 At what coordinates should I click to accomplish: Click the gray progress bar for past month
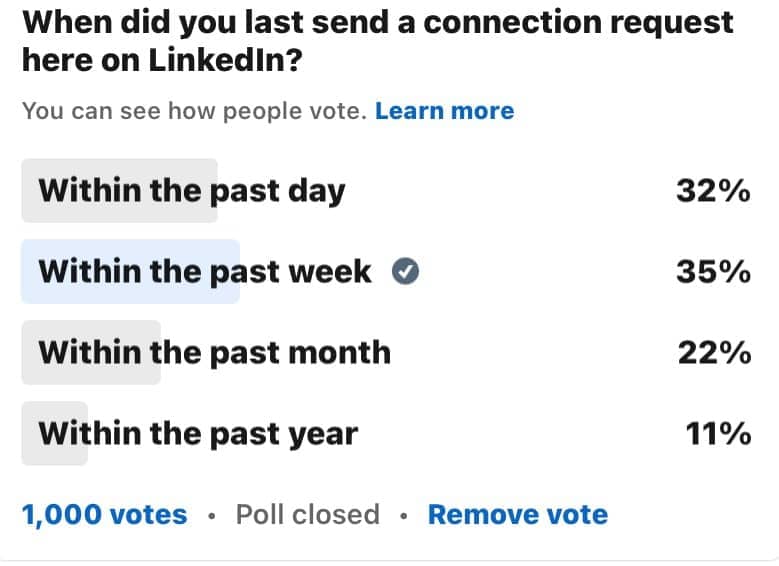[x=91, y=352]
